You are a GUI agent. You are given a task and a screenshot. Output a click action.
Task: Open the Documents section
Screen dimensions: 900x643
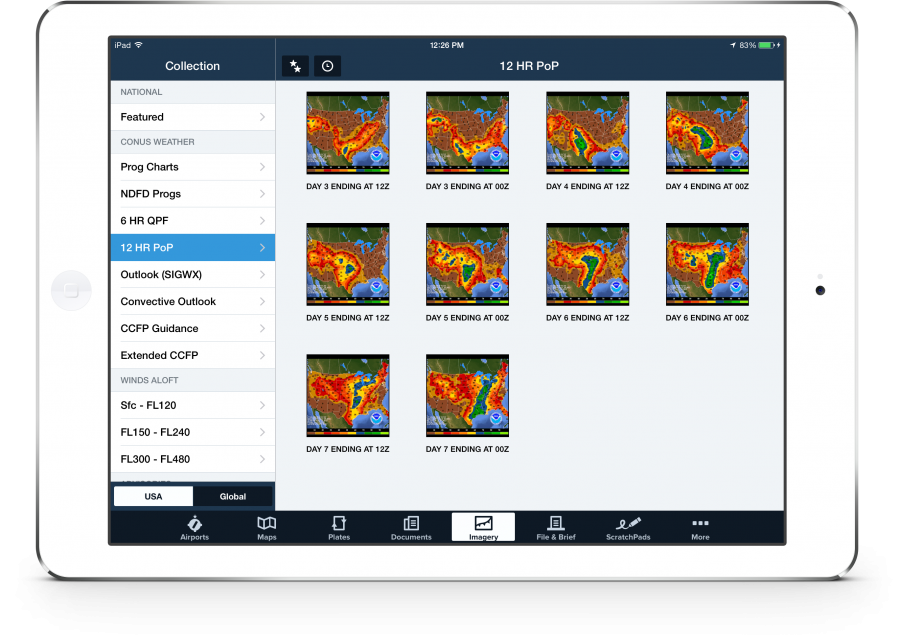(411, 528)
